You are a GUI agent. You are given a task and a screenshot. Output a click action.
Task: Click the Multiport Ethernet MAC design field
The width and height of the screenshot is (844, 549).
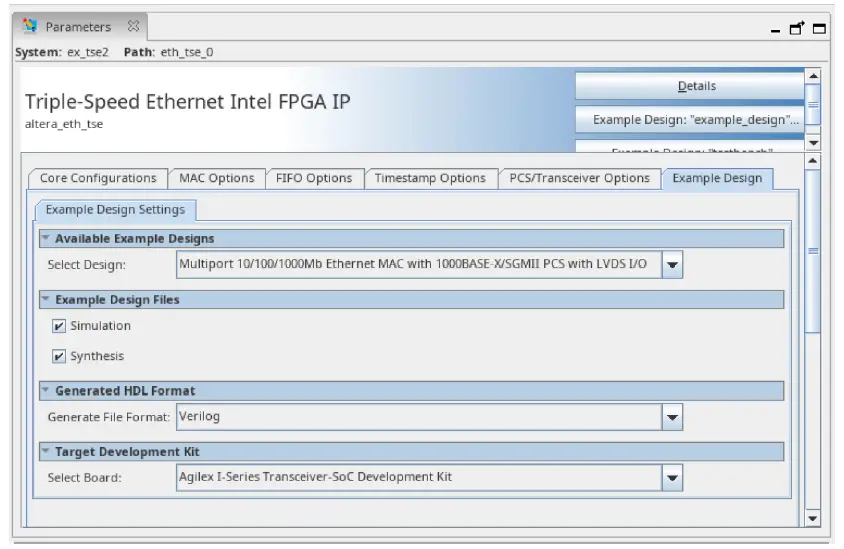click(419, 265)
